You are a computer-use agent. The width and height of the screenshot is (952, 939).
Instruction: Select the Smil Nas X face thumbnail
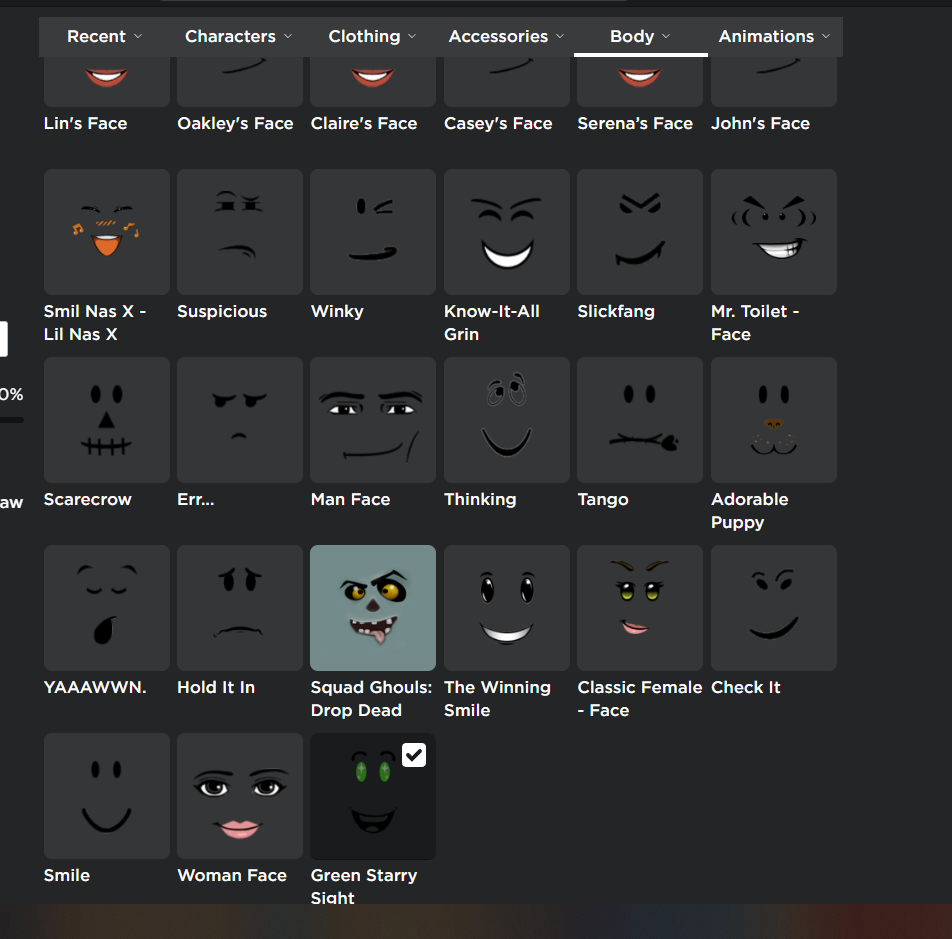(x=107, y=232)
